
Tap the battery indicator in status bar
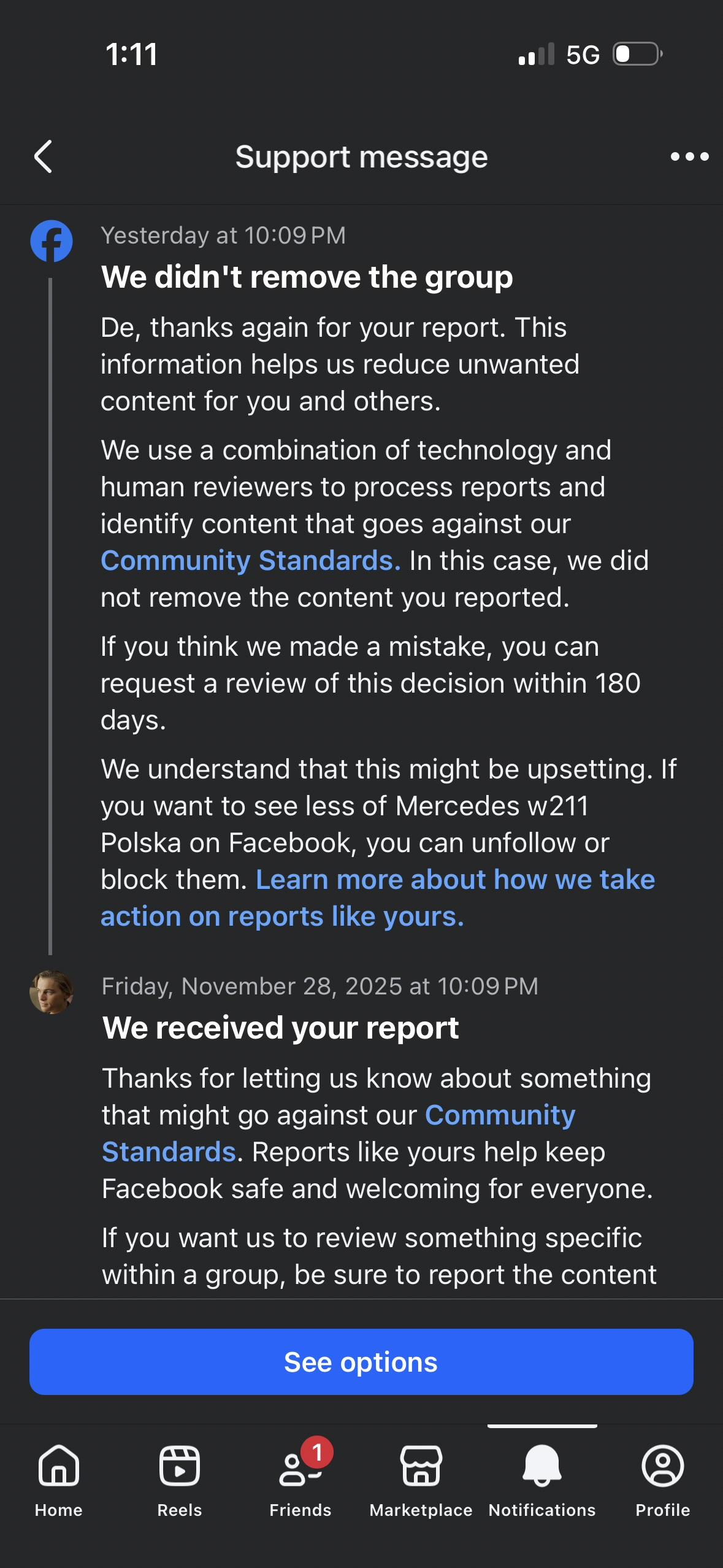(638, 54)
